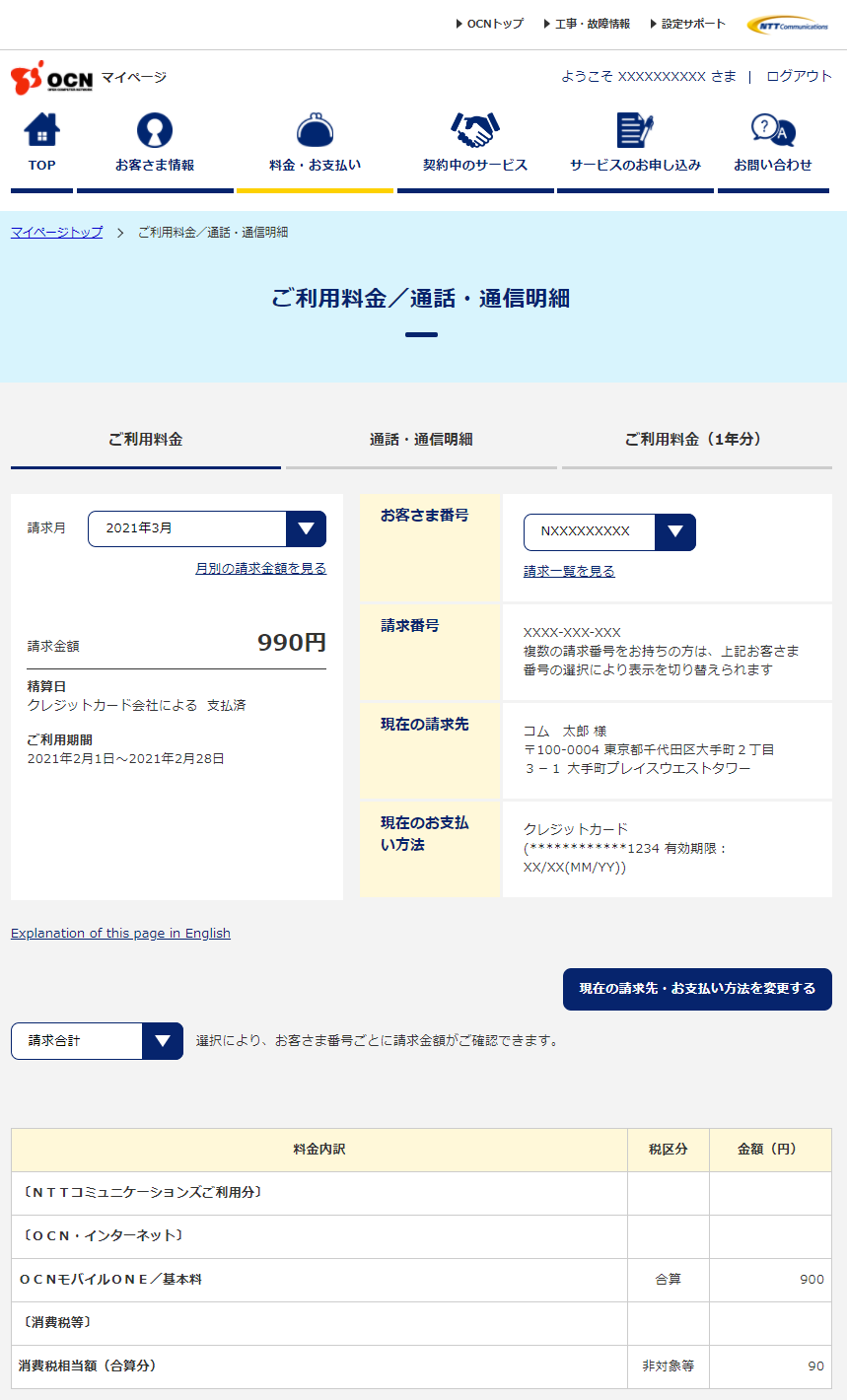Open Explanation of this page in English
This screenshot has height=1400, width=847.
click(120, 933)
